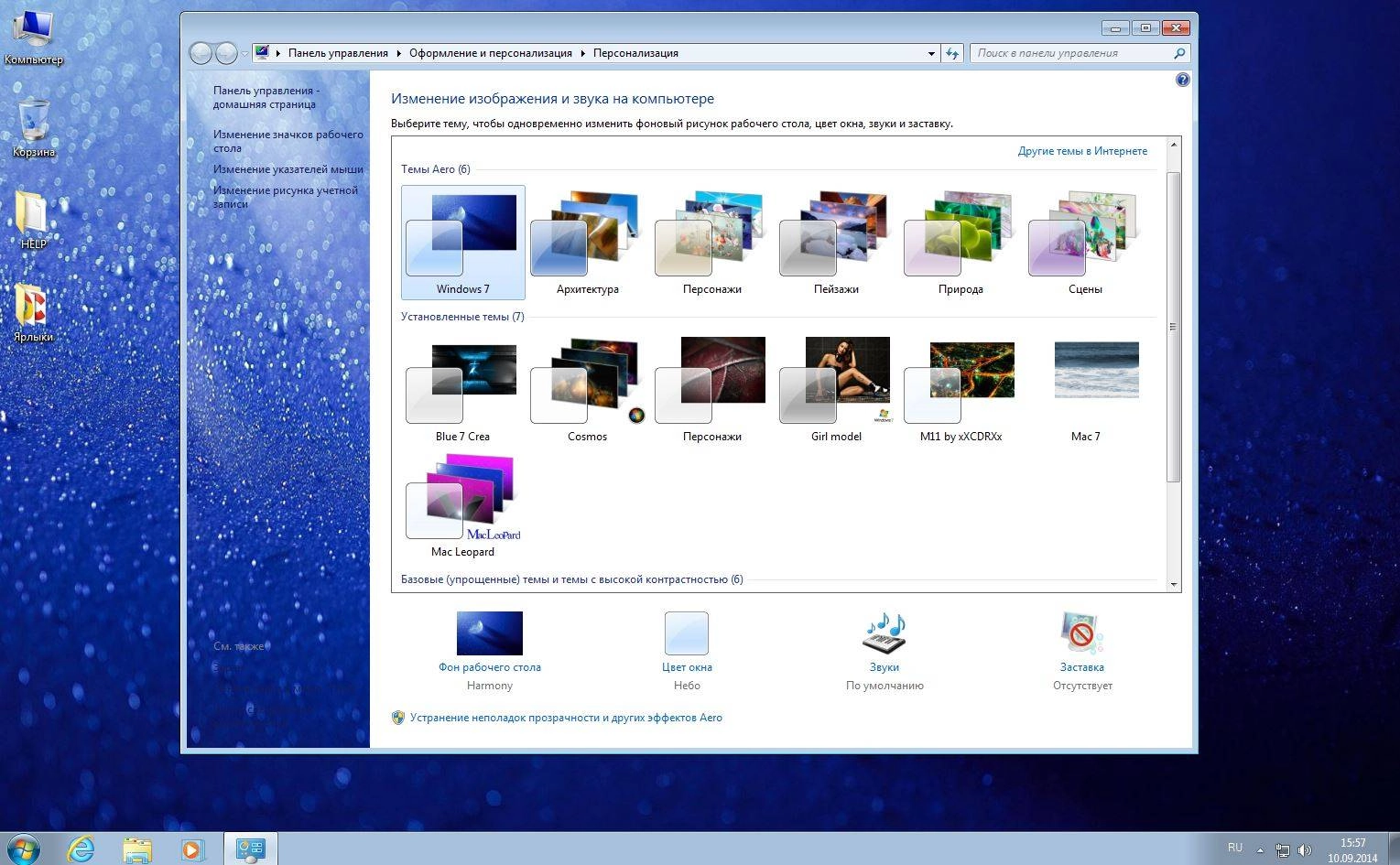Expand the address bar history dropdown
The image size is (1400, 865).
pos(931,53)
